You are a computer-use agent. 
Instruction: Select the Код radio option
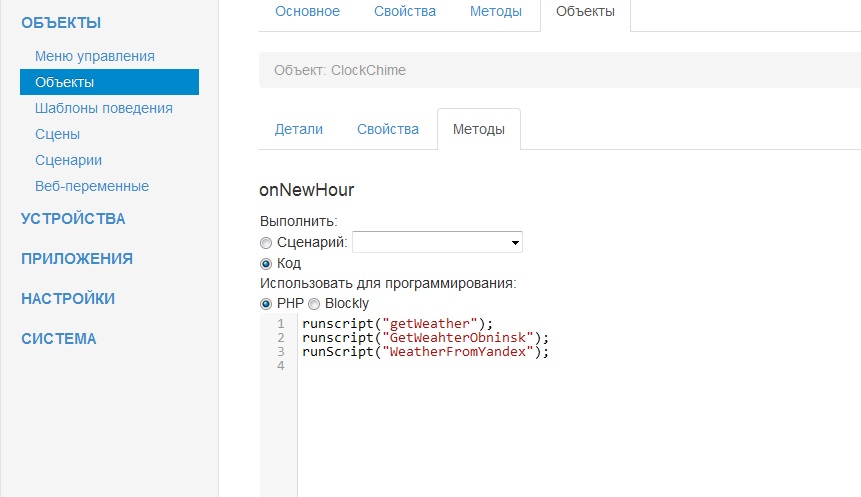coord(266,264)
